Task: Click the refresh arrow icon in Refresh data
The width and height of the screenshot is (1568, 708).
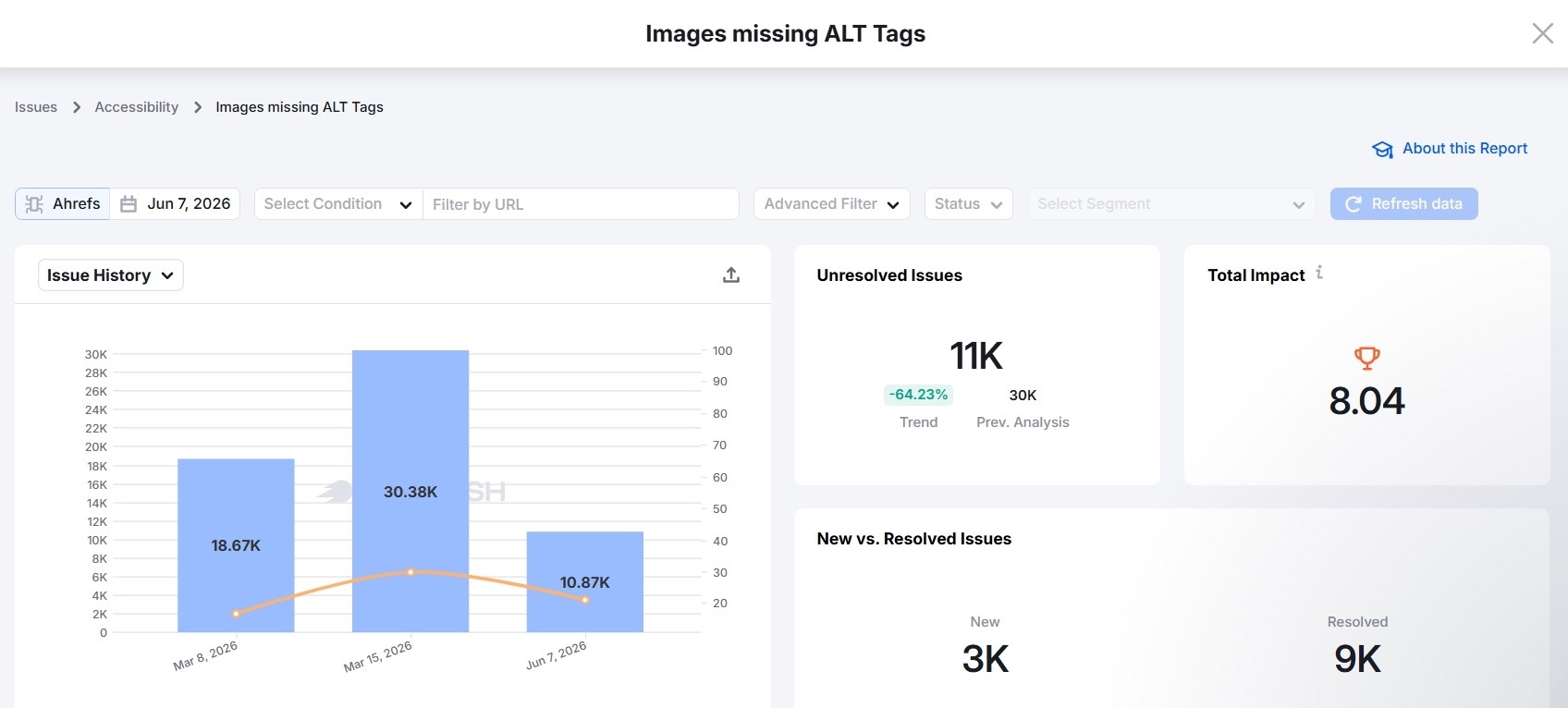Action: [1353, 204]
